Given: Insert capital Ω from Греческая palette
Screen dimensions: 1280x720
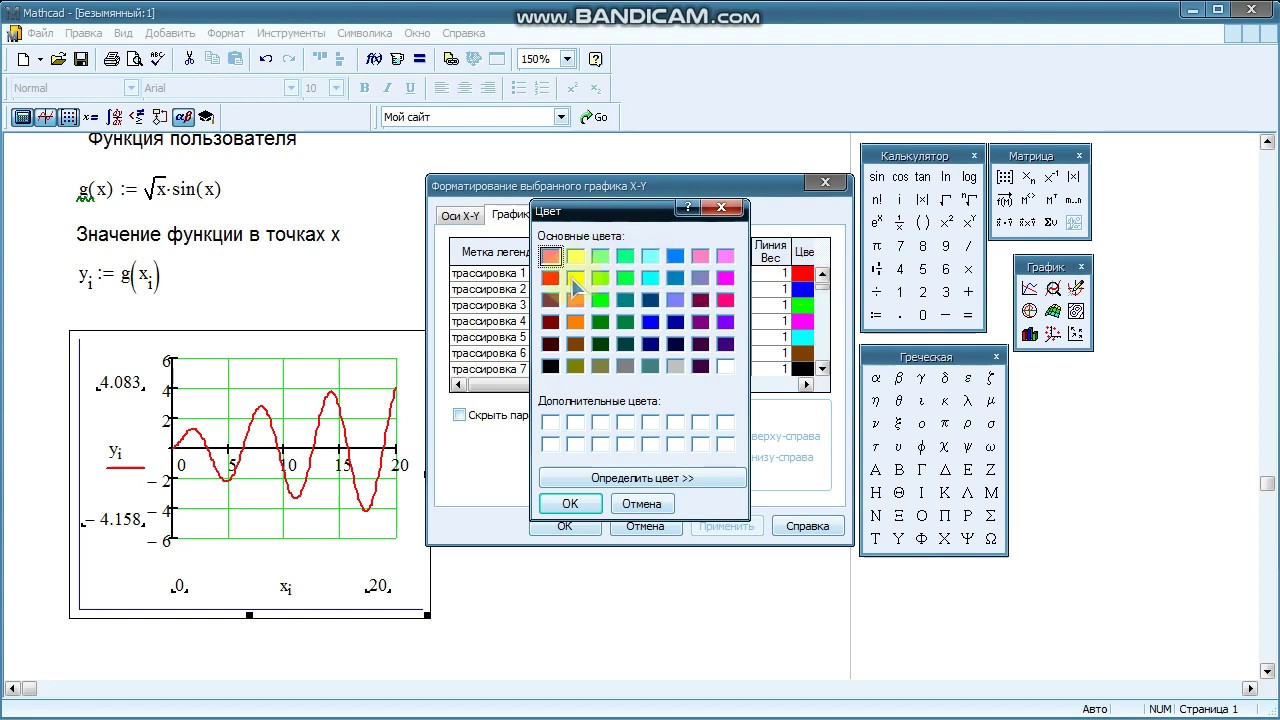Looking at the screenshot, I should [991, 539].
